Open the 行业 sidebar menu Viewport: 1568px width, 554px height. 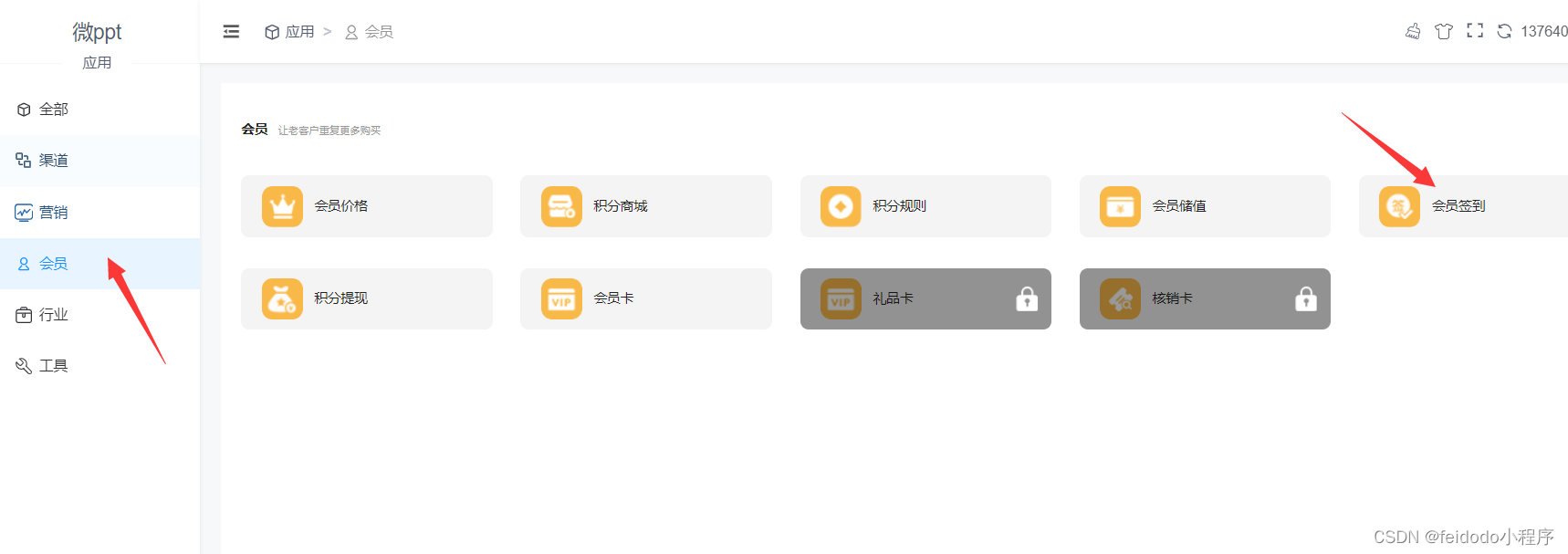pos(100,315)
